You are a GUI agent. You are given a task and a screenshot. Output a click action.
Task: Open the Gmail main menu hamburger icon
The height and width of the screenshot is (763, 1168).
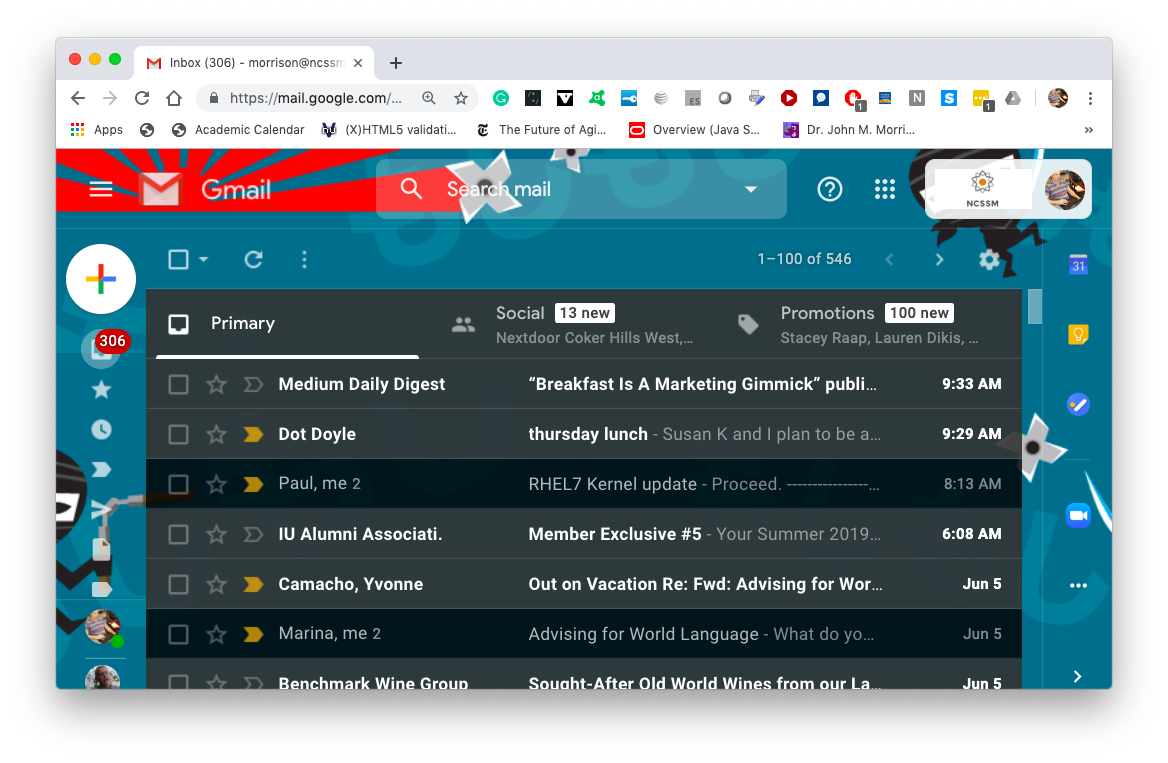101,189
